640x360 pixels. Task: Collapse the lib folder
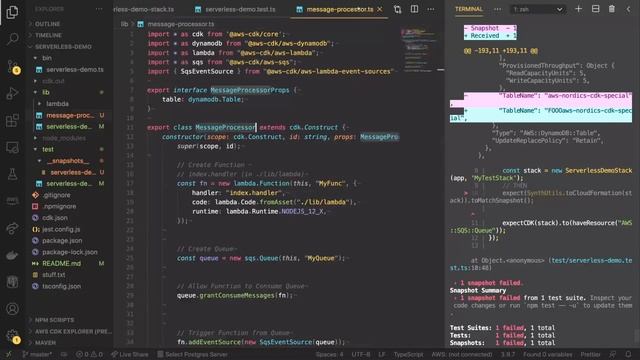46,92
